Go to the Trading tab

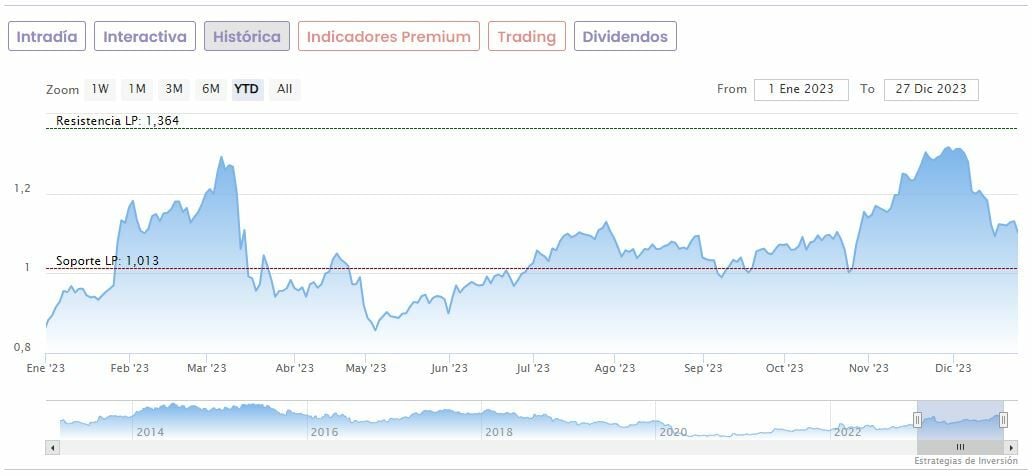tap(526, 37)
